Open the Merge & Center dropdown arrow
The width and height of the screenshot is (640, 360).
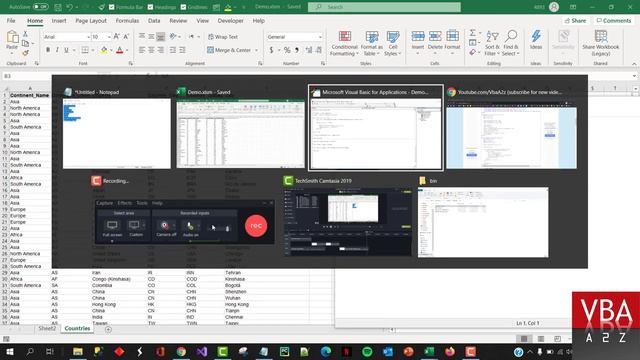tap(256, 50)
